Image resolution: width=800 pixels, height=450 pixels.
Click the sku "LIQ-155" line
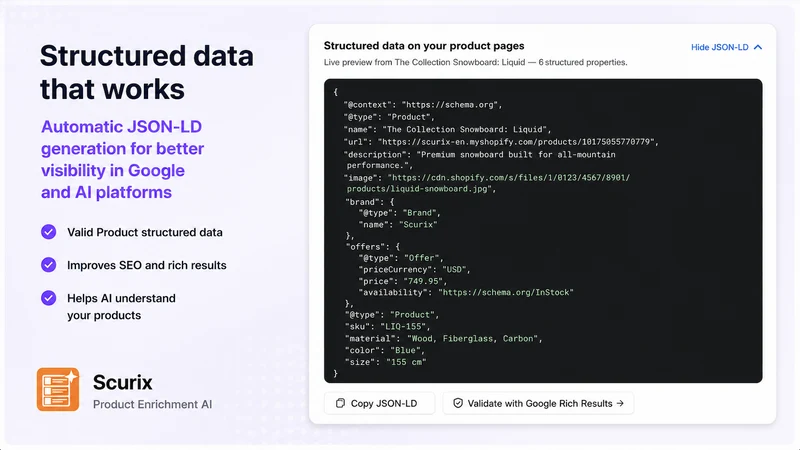point(387,327)
